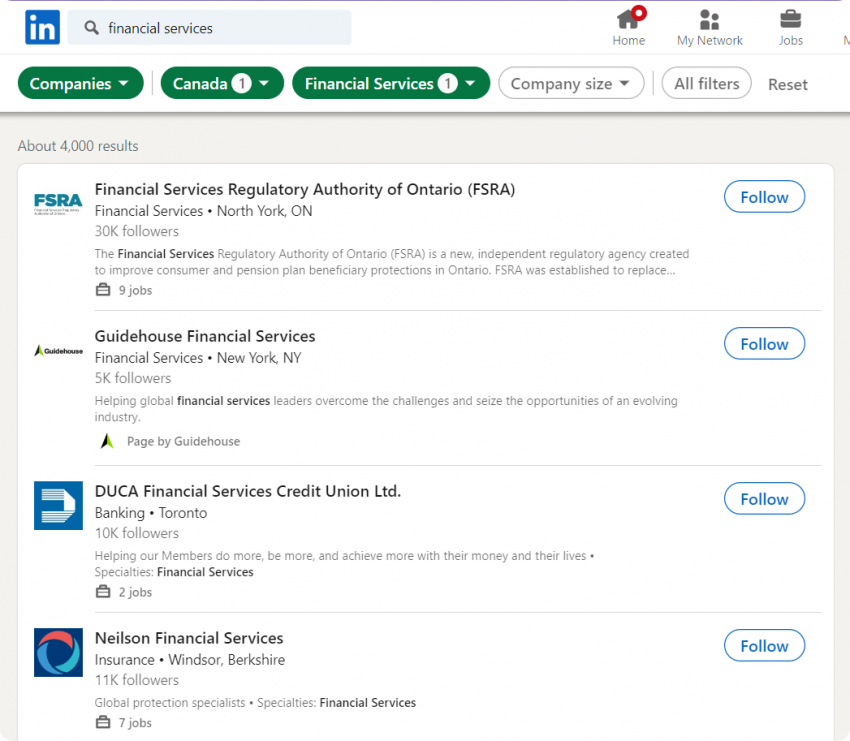The width and height of the screenshot is (850, 741).
Task: Click the briefcase icon beside 9 jobs
Action: coord(103,290)
